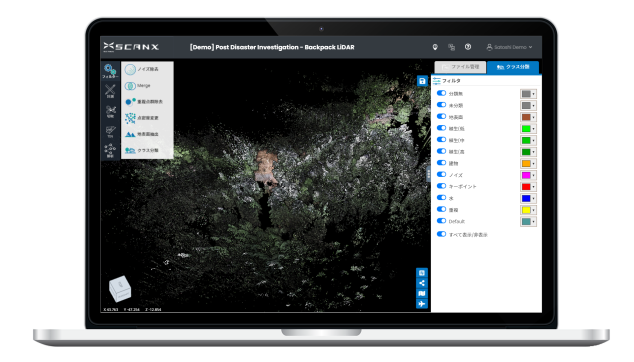
Task: Open color dropdown arrow for キーポイント class
Action: pos(534,187)
